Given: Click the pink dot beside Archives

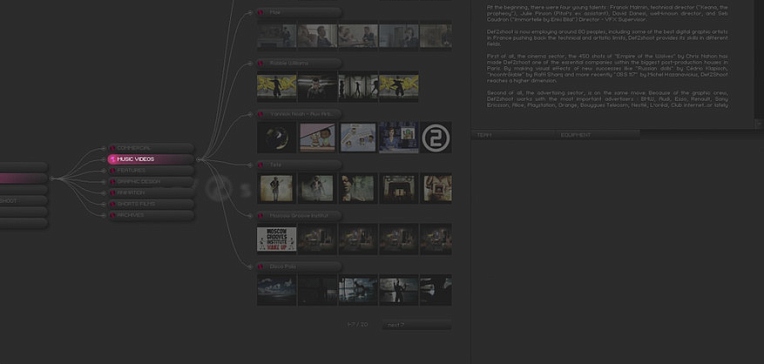Looking at the screenshot, I should point(113,215).
